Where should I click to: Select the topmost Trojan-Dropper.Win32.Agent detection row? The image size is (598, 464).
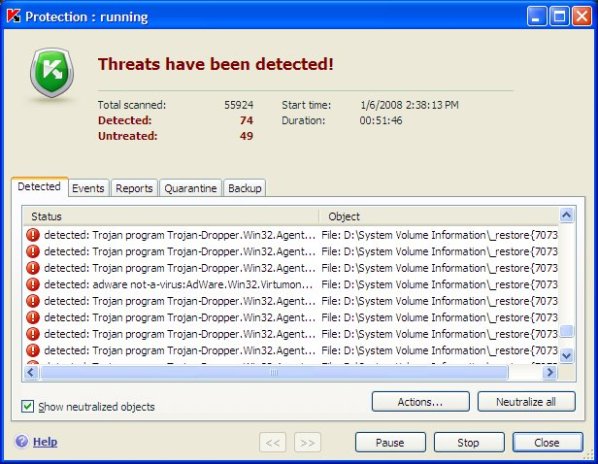pyautogui.click(x=291, y=235)
